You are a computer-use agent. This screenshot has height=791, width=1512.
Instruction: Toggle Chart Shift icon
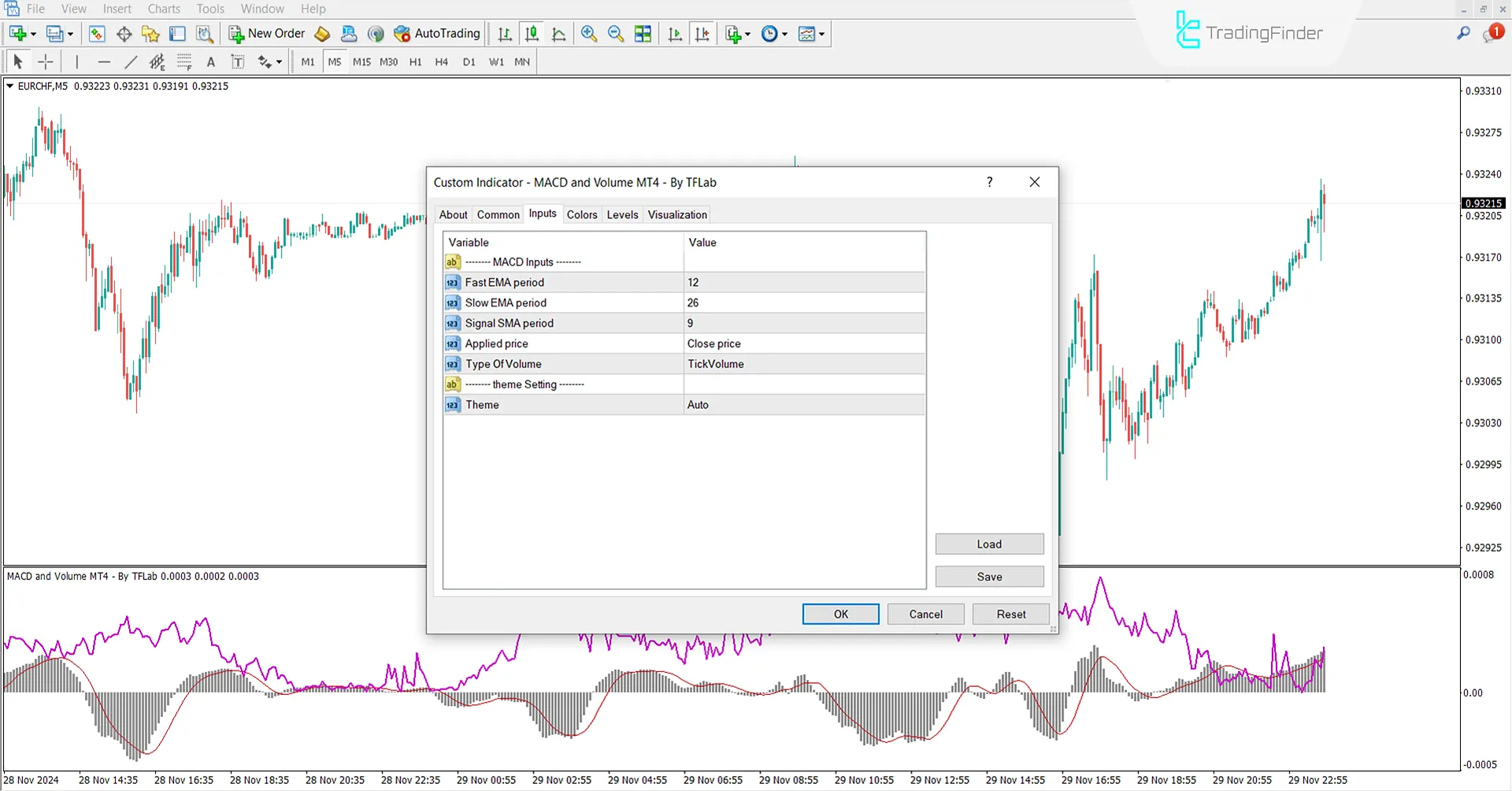(x=702, y=34)
